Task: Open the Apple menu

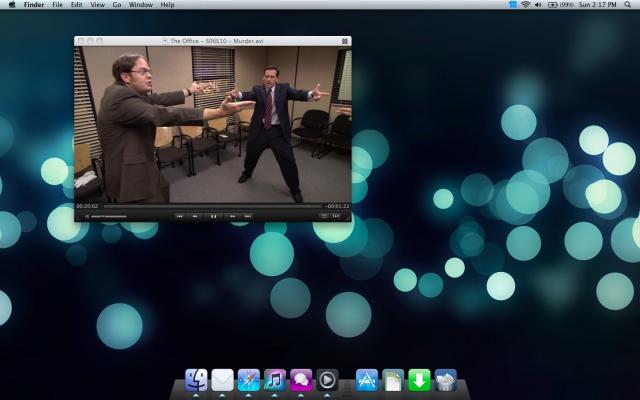Action: [x=12, y=4]
